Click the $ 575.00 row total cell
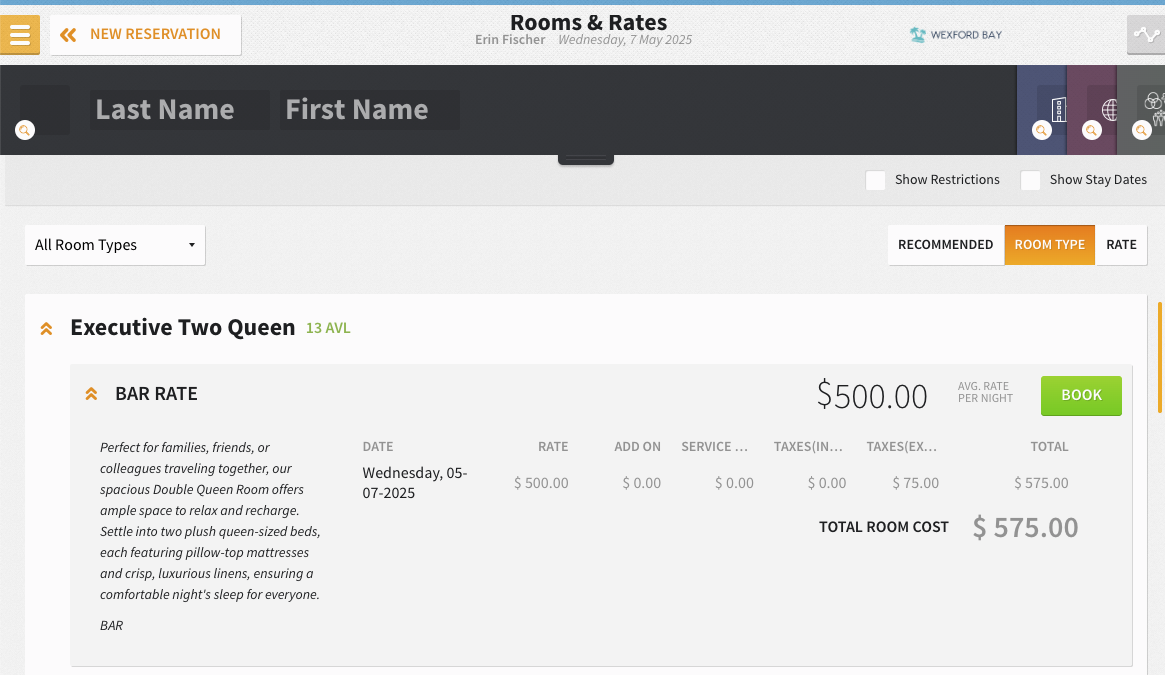This screenshot has width=1165, height=675. pyautogui.click(x=1041, y=482)
